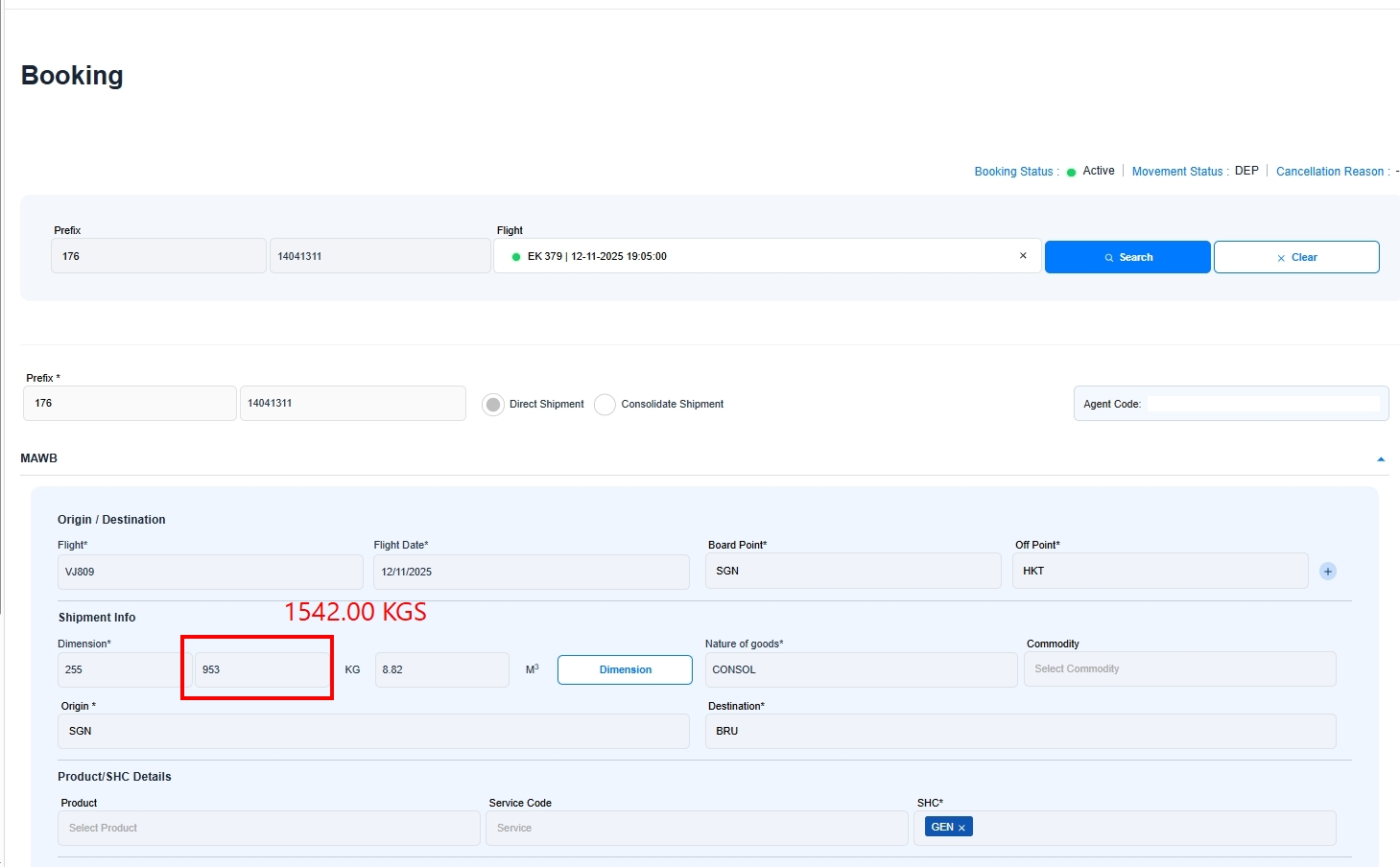Open the Select Commodity dropdown
The height and width of the screenshot is (867, 1400).
[1179, 669]
